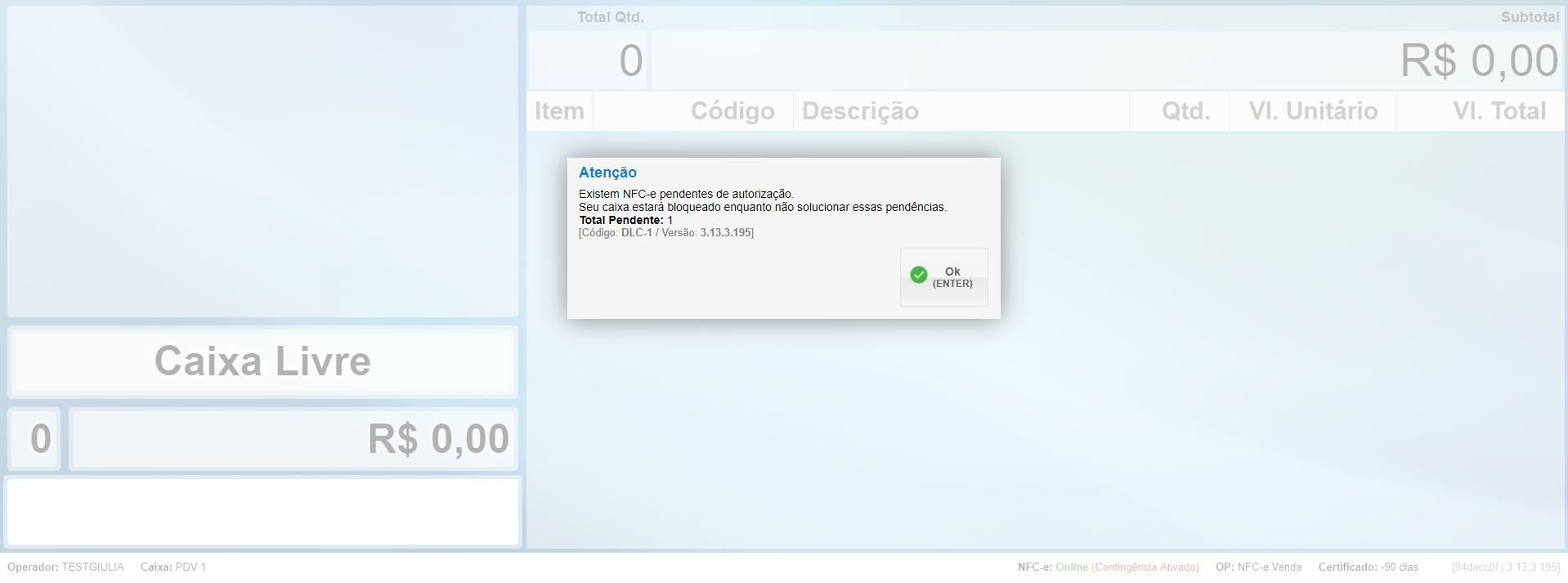Click the Subtotal R$ 0,00 value
Viewport: 1568px width, 583px height.
pos(1107,61)
